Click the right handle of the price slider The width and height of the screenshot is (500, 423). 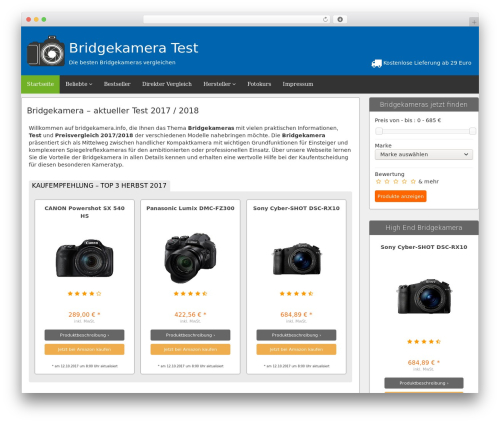472,131
